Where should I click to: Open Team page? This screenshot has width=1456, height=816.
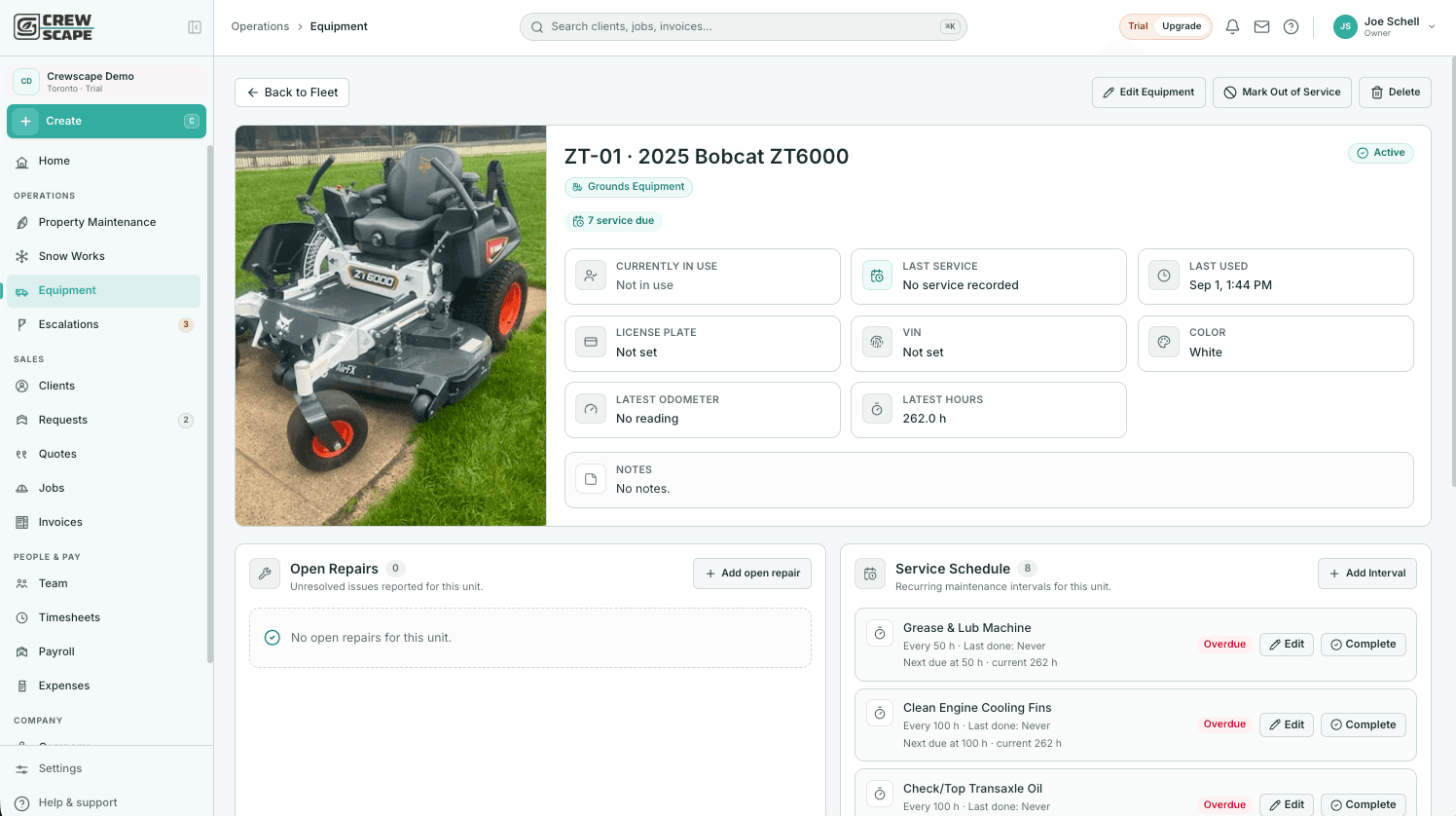click(103, 584)
